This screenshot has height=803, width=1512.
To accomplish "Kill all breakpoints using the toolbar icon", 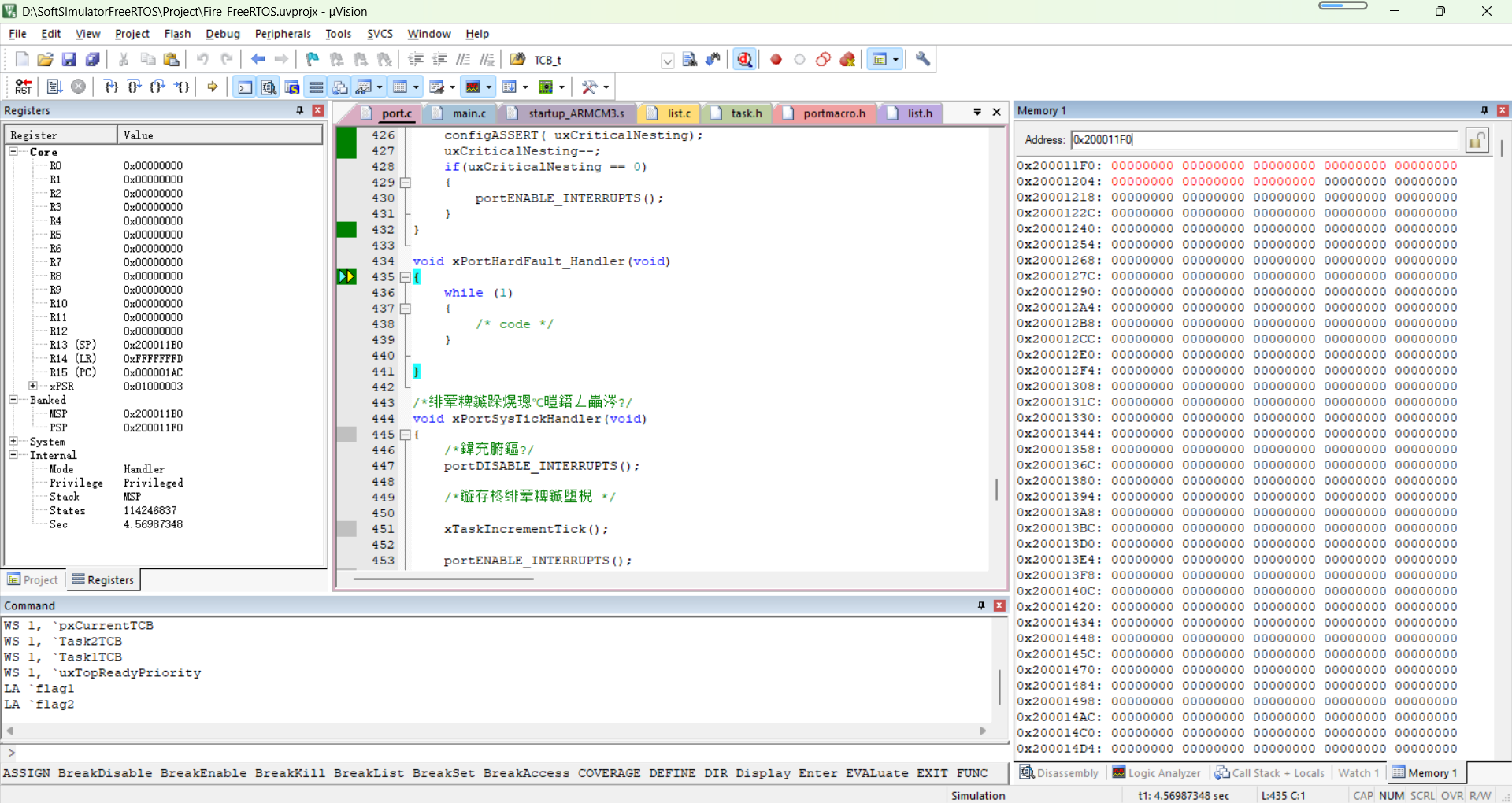I will tap(847, 59).
